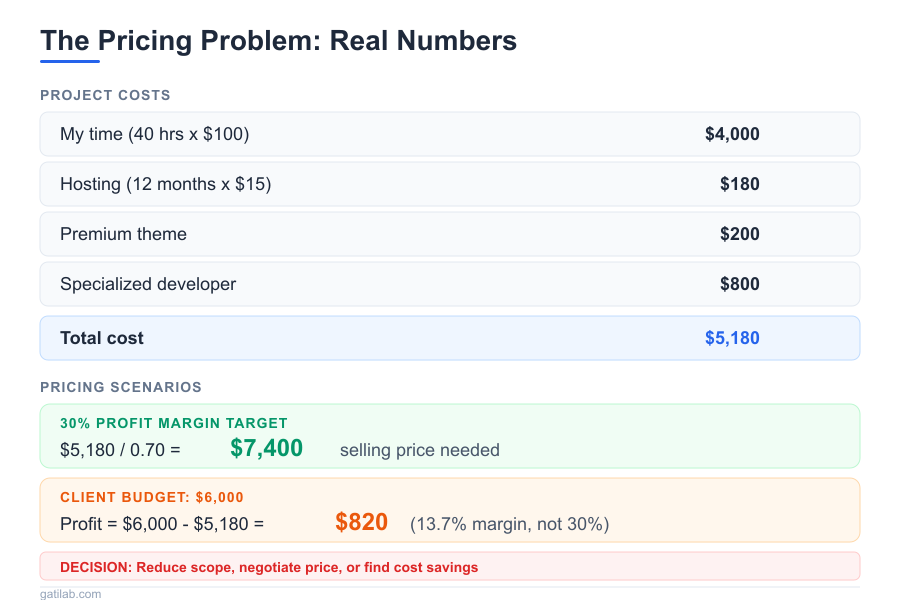Click the 'Total cost' label
This screenshot has height=600, width=900.
(x=102, y=338)
